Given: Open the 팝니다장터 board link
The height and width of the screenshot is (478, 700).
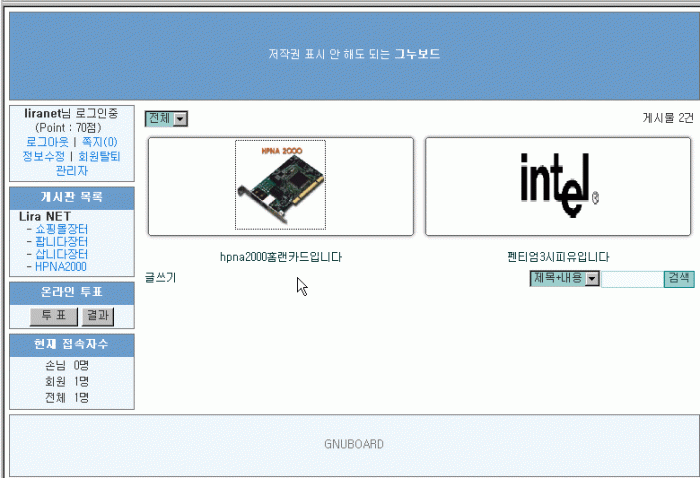Looking at the screenshot, I should pos(62,241).
